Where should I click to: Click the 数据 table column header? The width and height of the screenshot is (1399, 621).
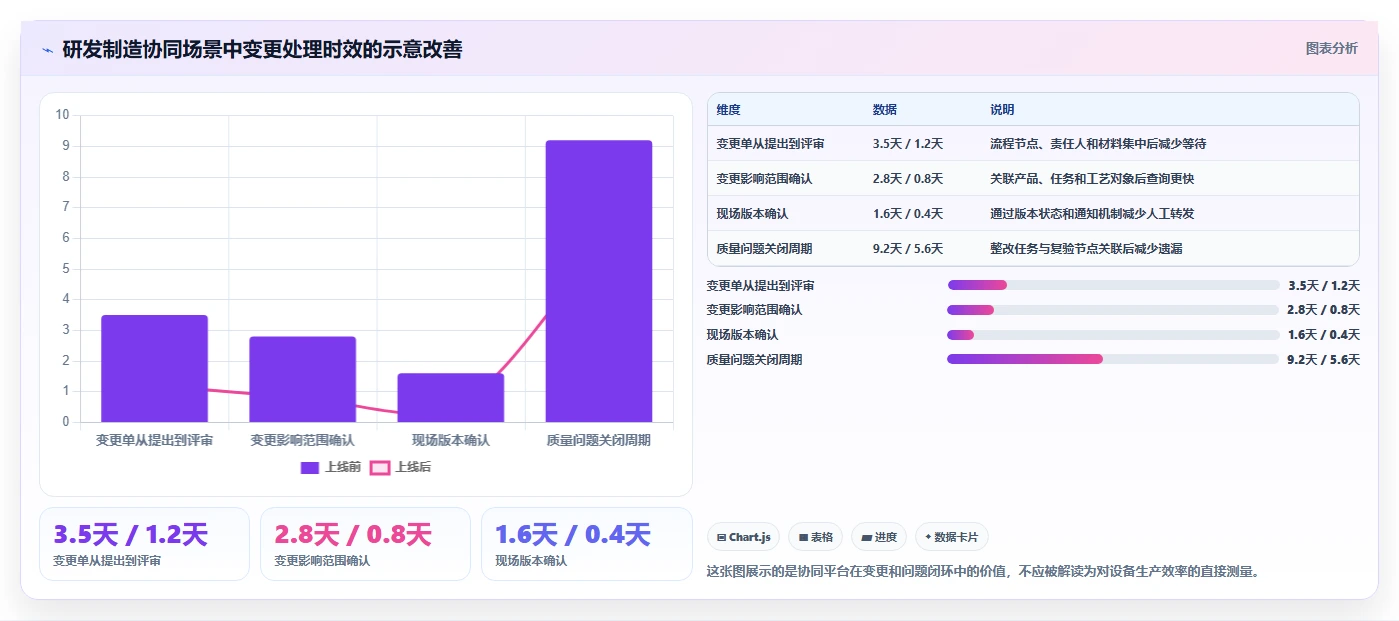(885, 110)
